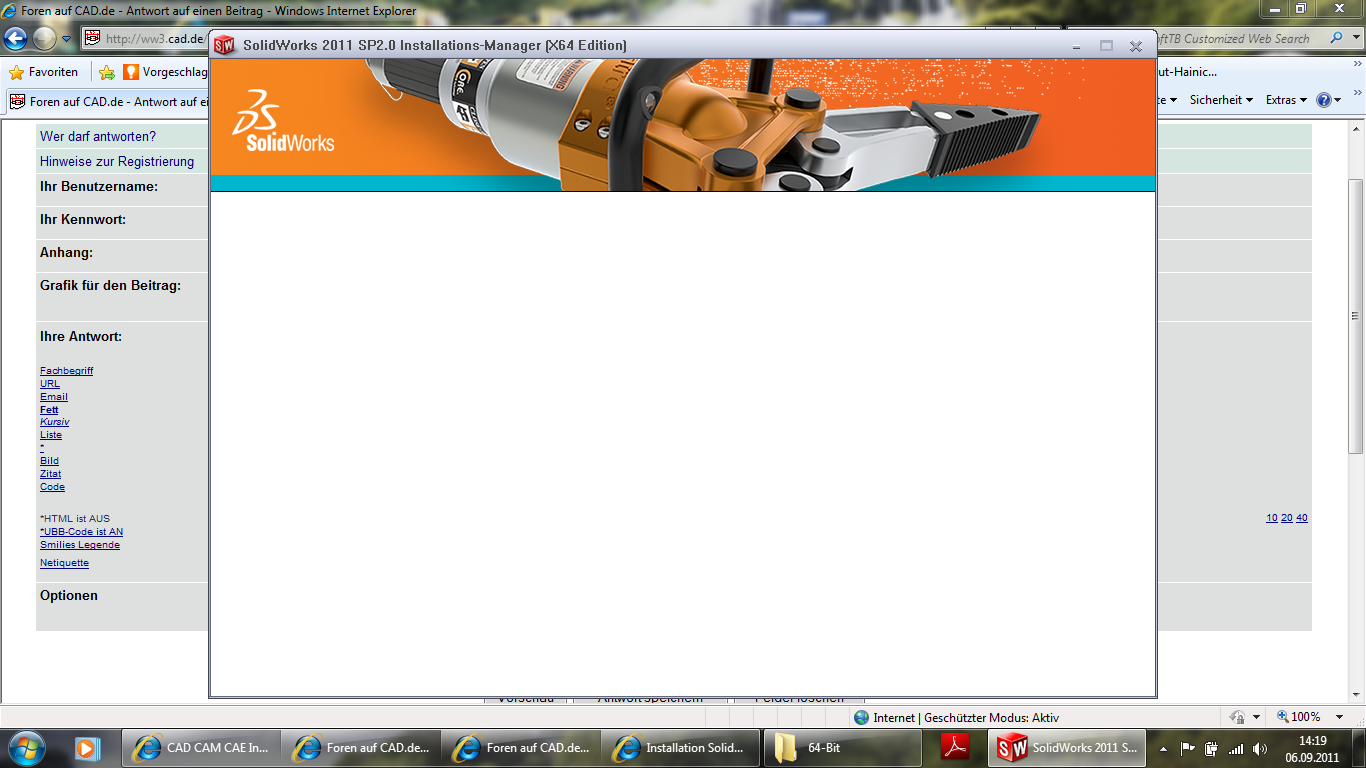1366x768 pixels.
Task: Click the add-to-favorites-bar star icon
Action: coord(107,72)
